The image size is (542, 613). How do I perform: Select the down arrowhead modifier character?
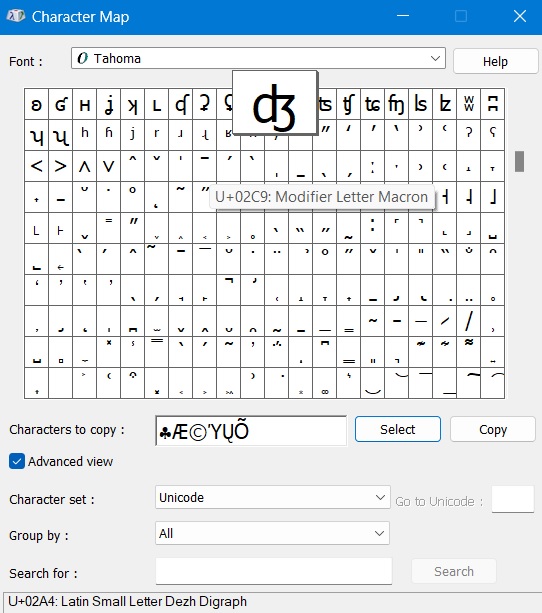(109, 166)
